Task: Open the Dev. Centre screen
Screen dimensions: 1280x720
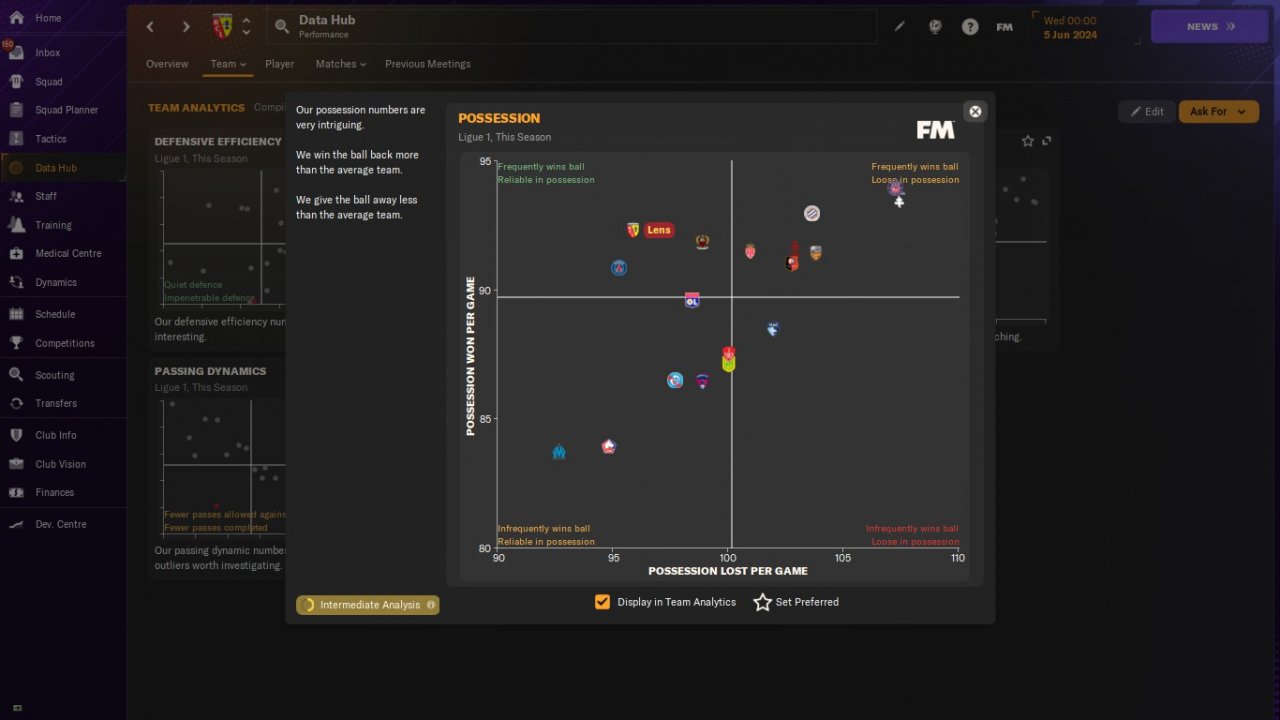Action: pos(62,524)
